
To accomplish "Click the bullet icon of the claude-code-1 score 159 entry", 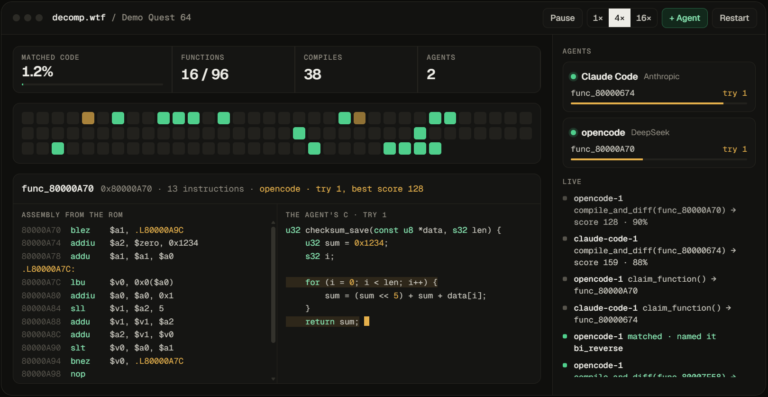I will tap(565, 239).
